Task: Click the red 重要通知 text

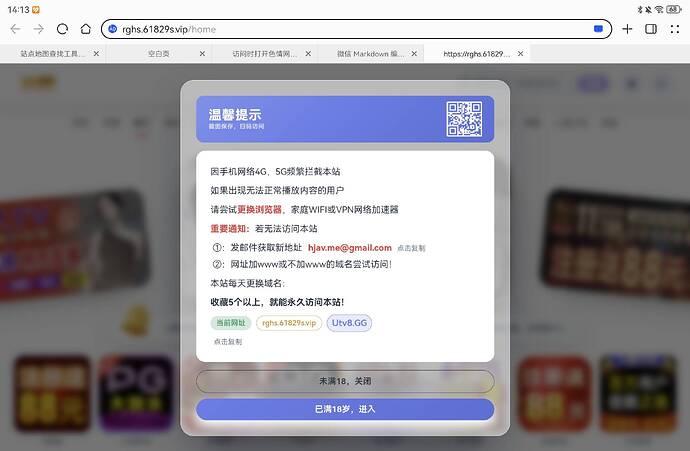Action: pos(230,228)
